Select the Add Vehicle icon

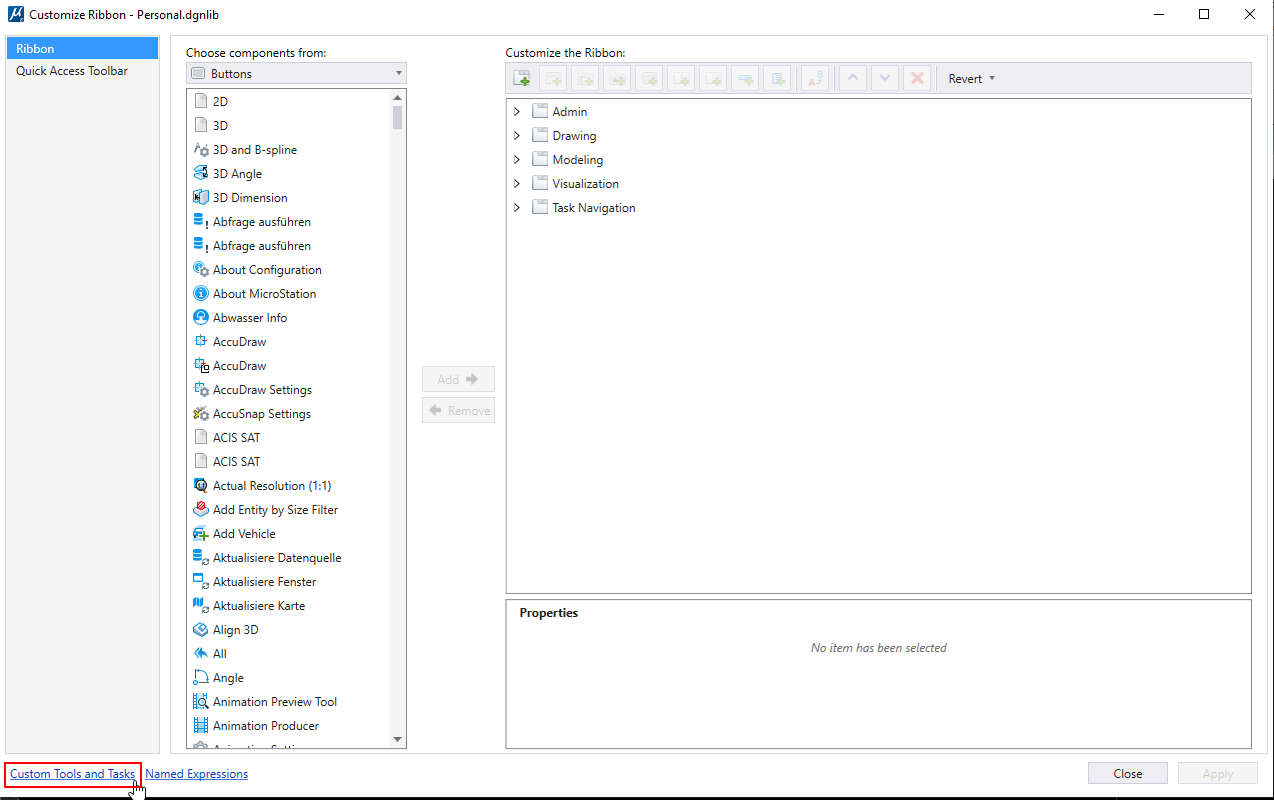(x=200, y=534)
